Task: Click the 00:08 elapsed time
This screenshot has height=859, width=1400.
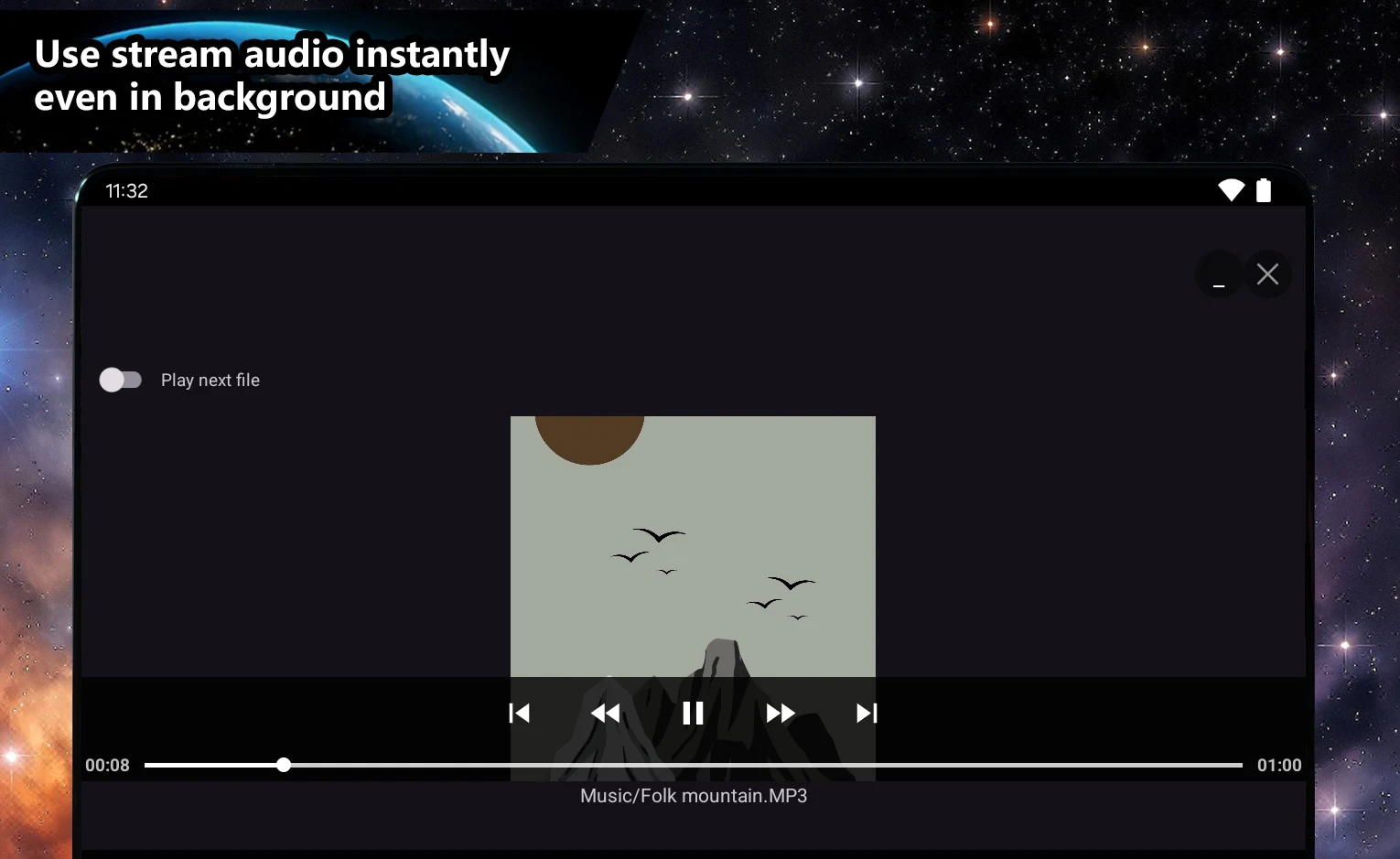Action: tap(107, 766)
